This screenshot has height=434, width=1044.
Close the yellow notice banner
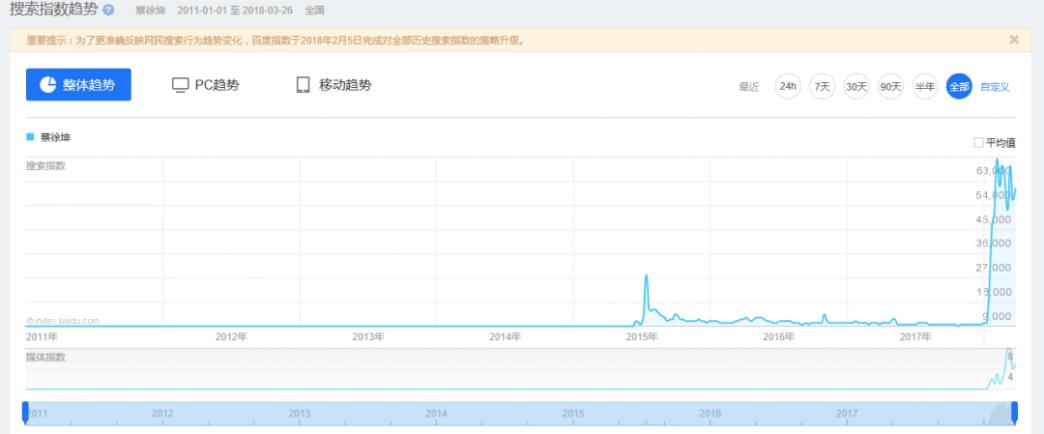1013,40
